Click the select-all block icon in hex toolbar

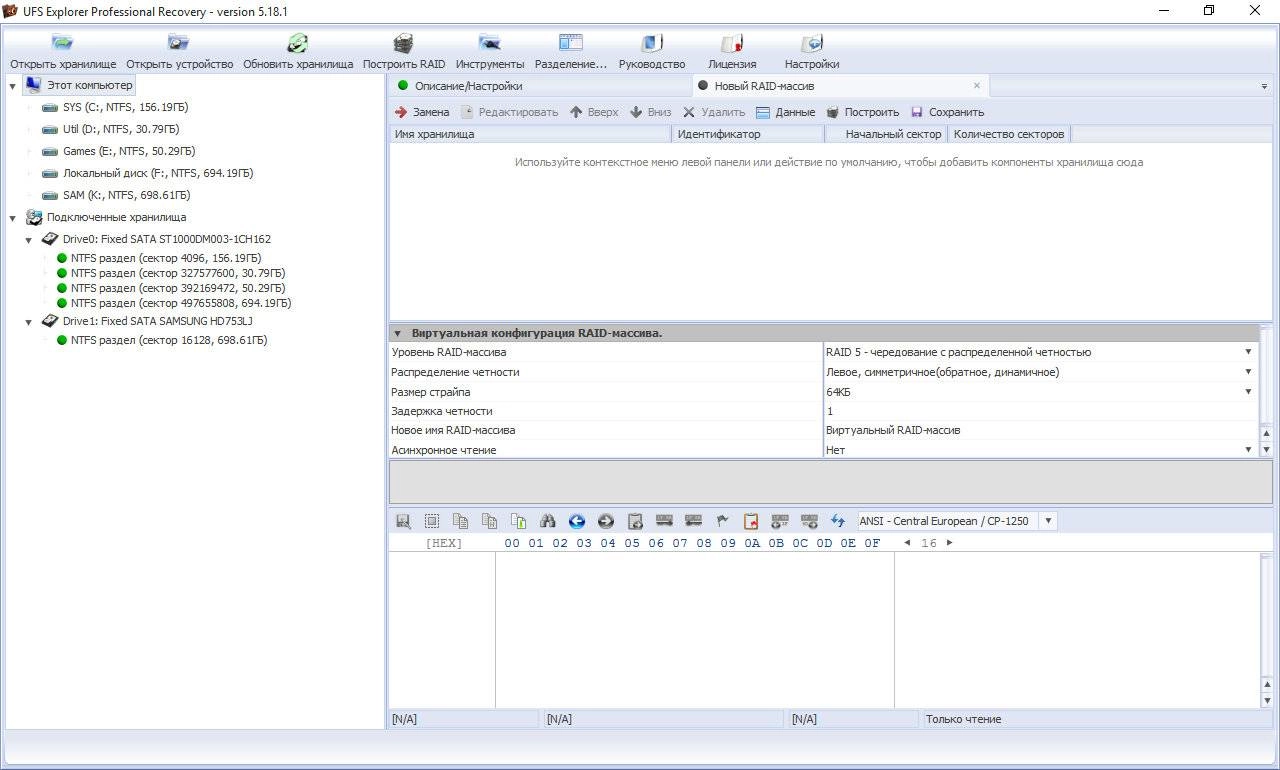coord(432,521)
